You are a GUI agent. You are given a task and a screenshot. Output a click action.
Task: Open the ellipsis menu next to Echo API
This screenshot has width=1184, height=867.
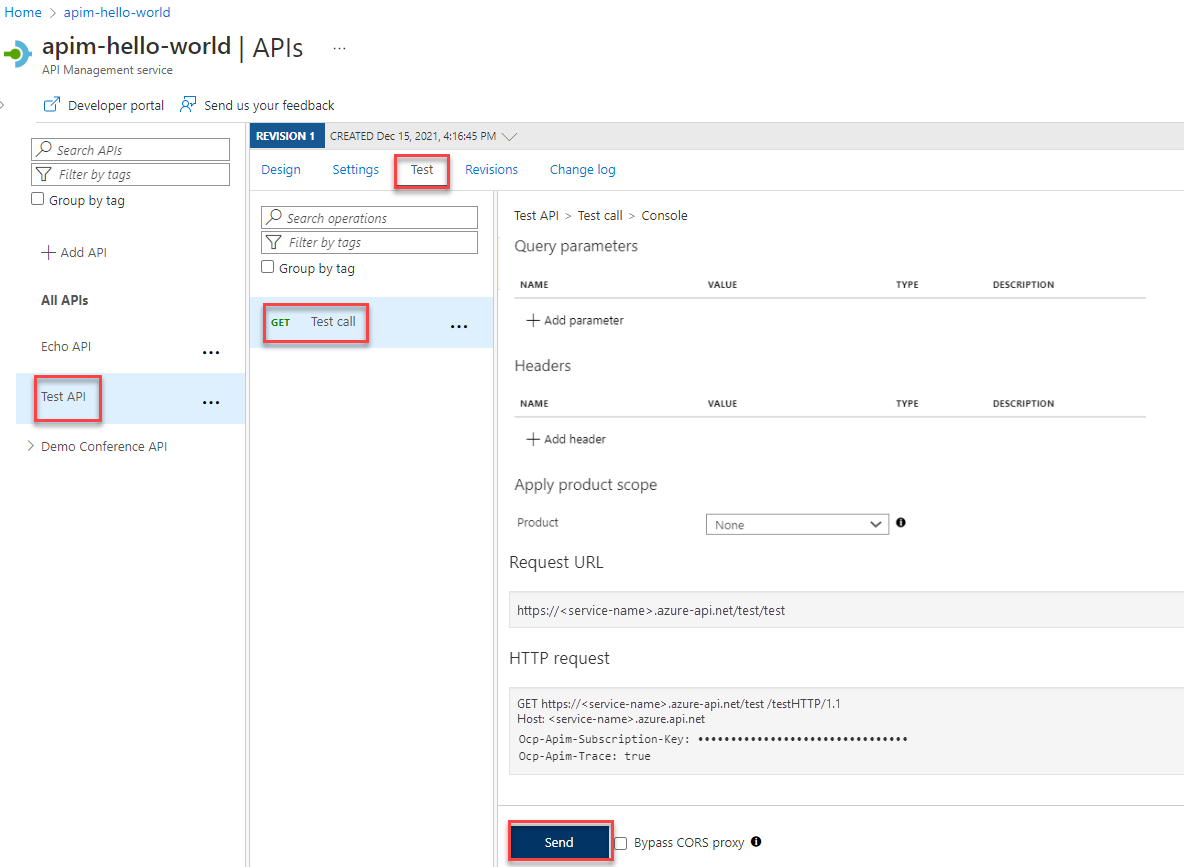point(211,352)
